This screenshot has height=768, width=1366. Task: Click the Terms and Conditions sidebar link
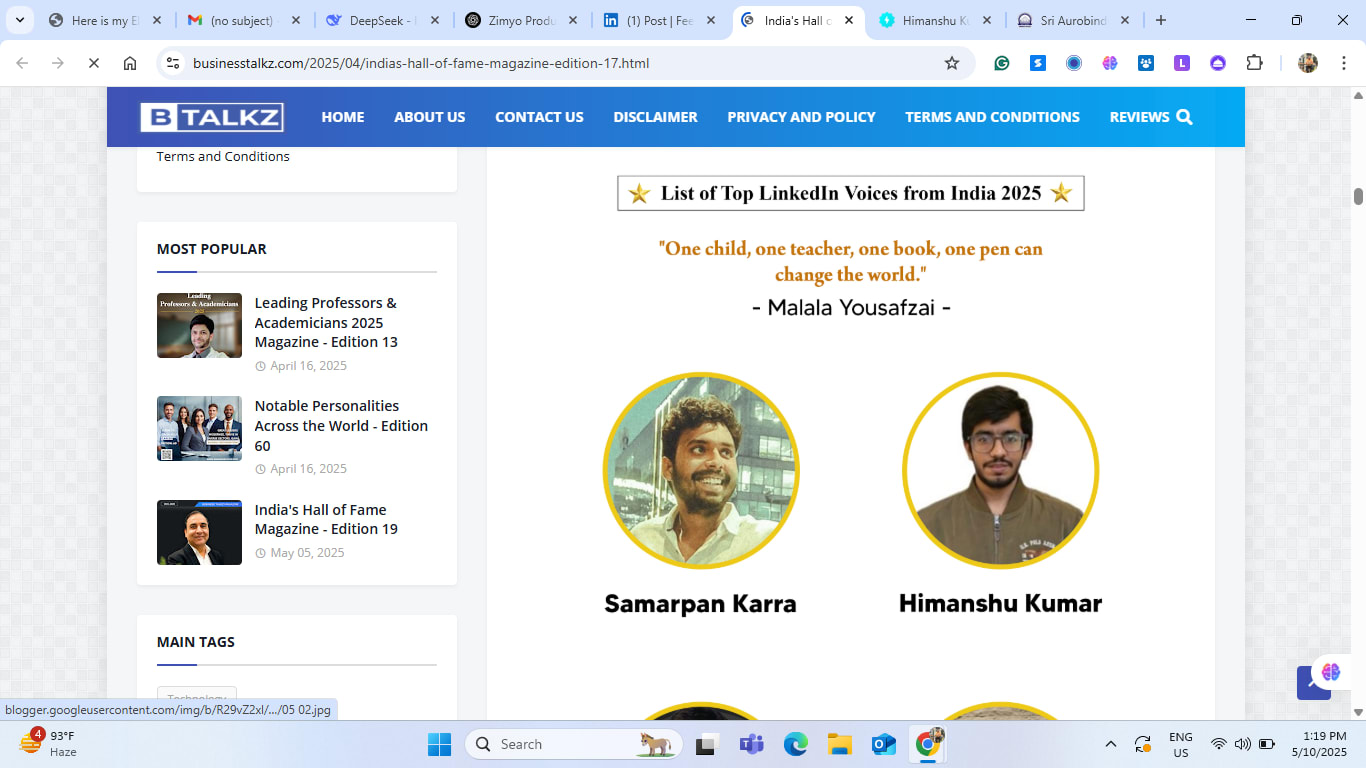point(223,156)
